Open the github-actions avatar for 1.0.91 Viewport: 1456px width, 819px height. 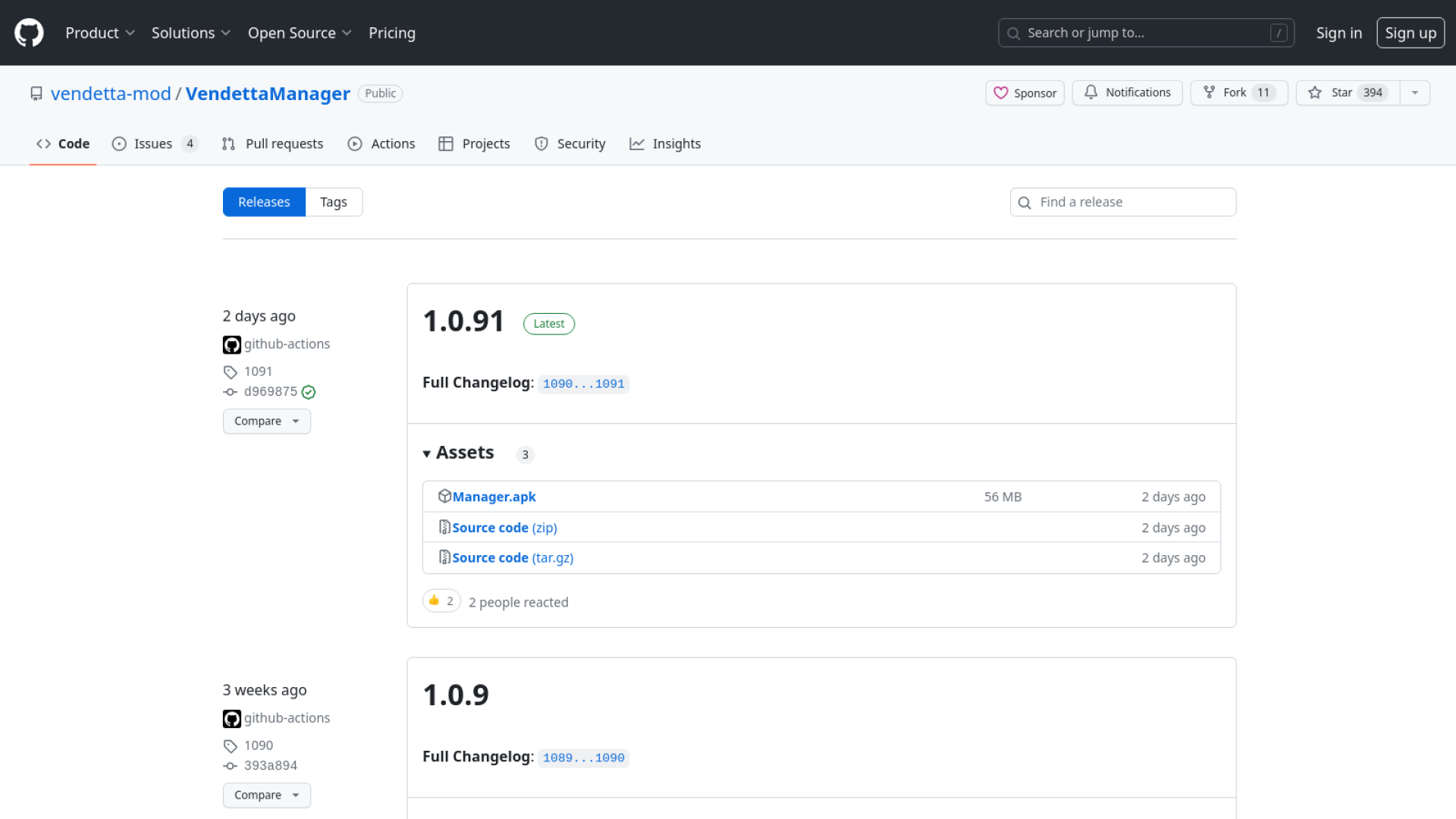pyautogui.click(x=231, y=344)
